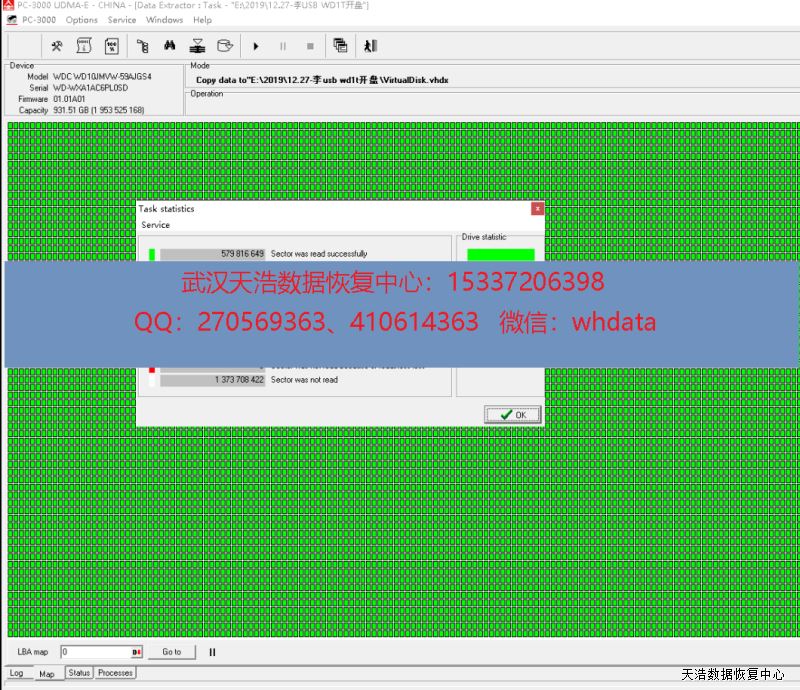Click the tree structure toolbar icon
Viewport: 800px width, 690px height.
(143, 46)
